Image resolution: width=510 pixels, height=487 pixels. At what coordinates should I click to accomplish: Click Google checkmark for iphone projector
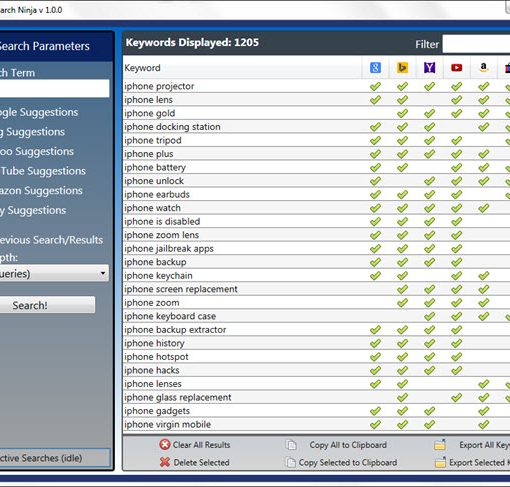(375, 86)
